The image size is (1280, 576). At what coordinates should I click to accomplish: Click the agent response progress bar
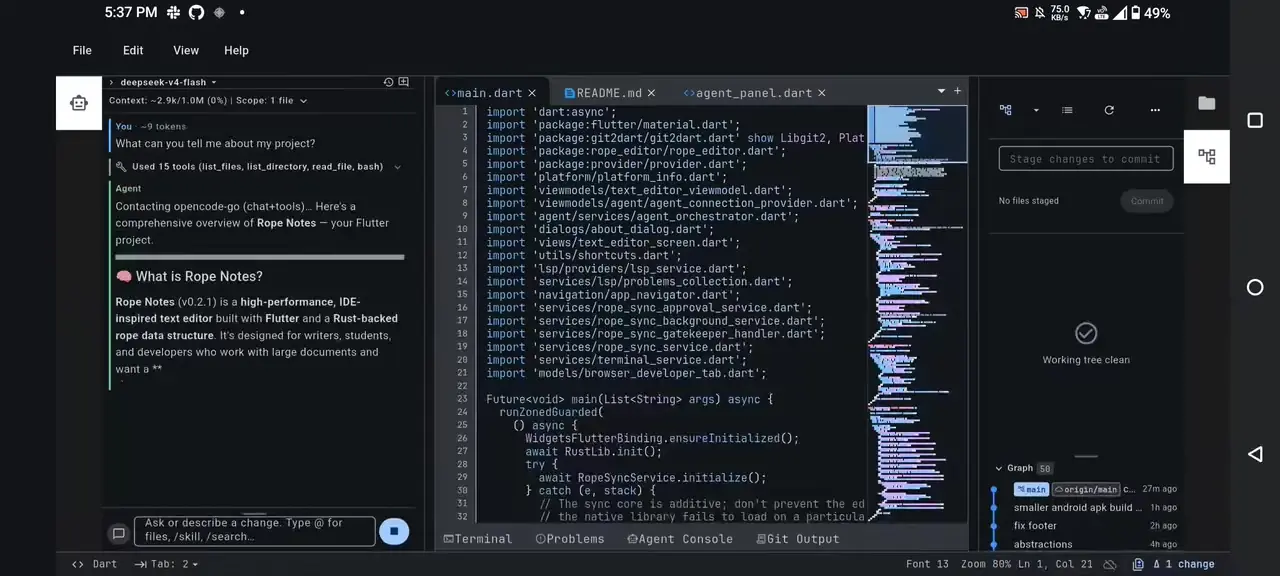(260, 257)
